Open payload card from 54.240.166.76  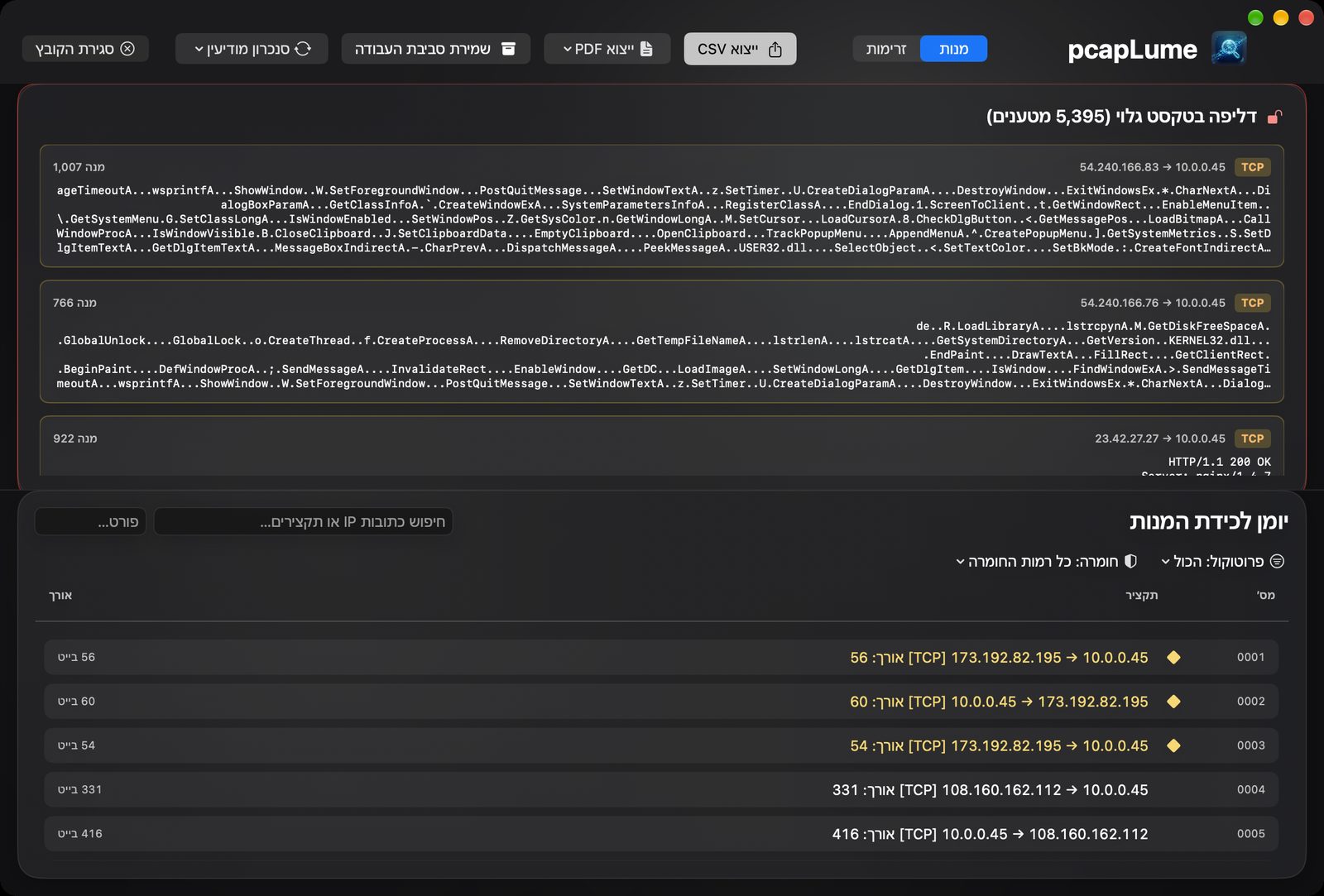tap(662, 342)
